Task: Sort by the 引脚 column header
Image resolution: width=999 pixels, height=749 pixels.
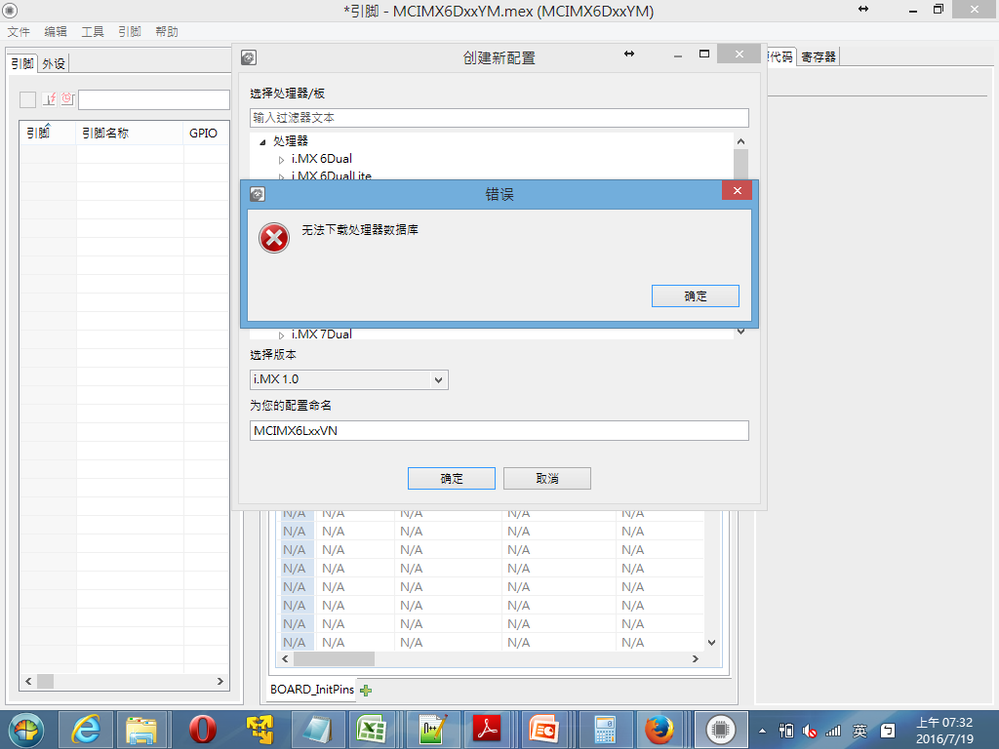Action: (x=48, y=133)
